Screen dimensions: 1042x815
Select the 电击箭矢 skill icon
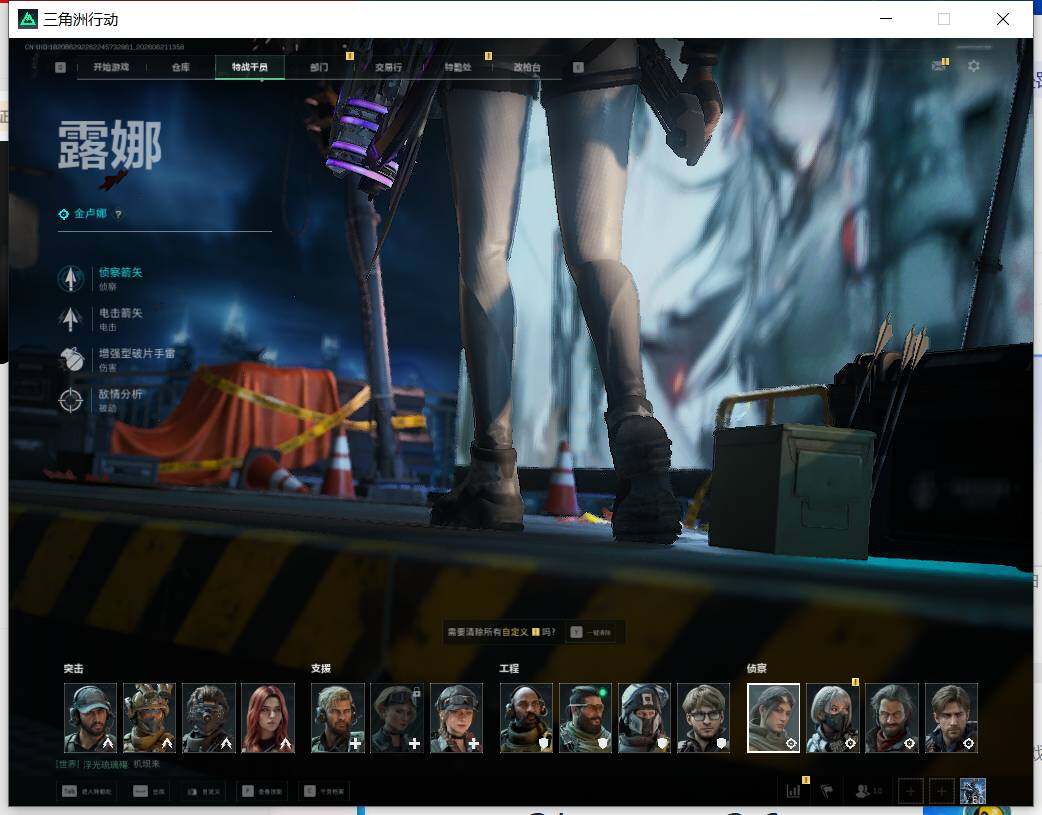(x=70, y=319)
